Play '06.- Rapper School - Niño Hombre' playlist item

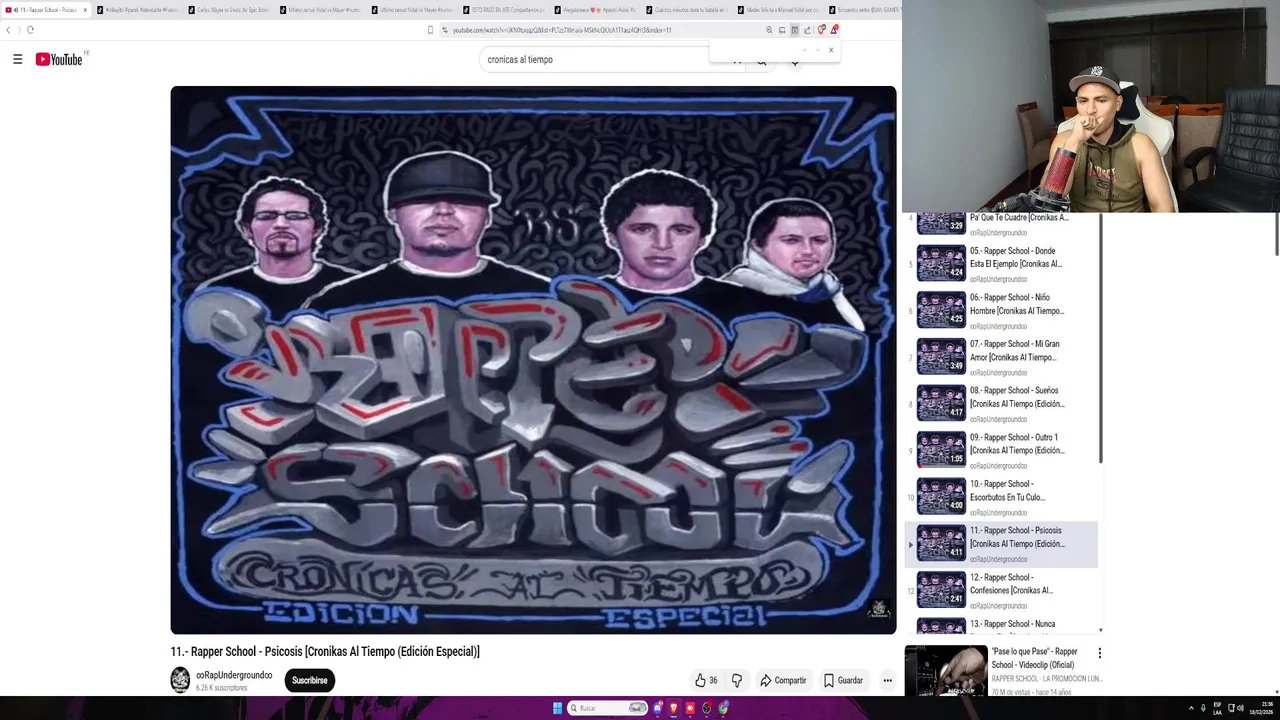tap(1001, 311)
